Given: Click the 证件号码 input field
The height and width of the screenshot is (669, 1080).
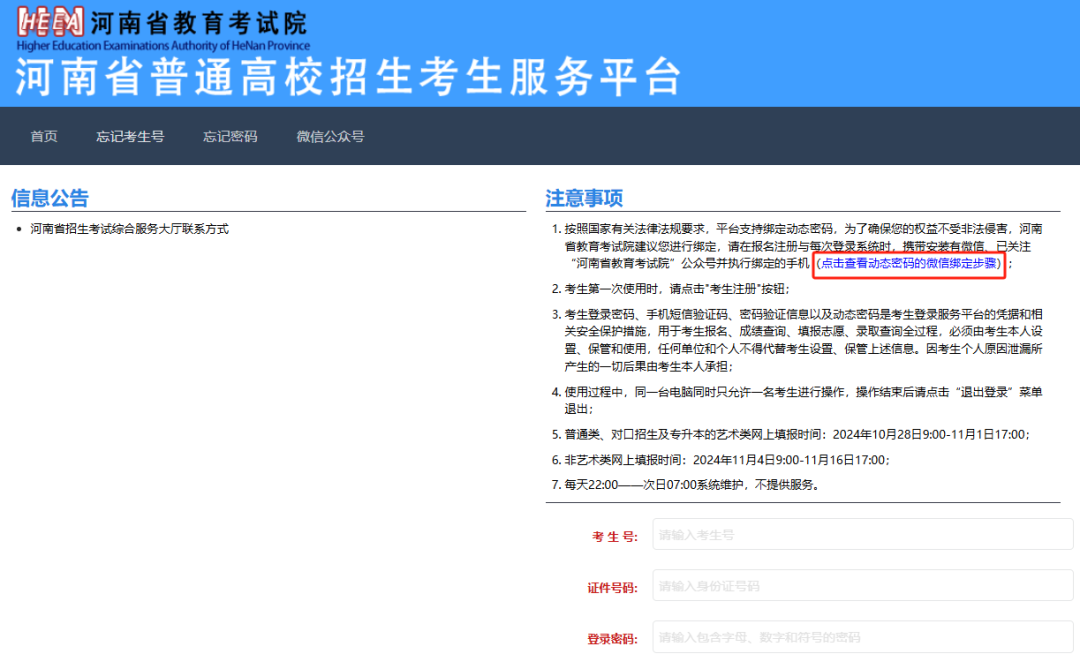Looking at the screenshot, I should click(x=860, y=586).
